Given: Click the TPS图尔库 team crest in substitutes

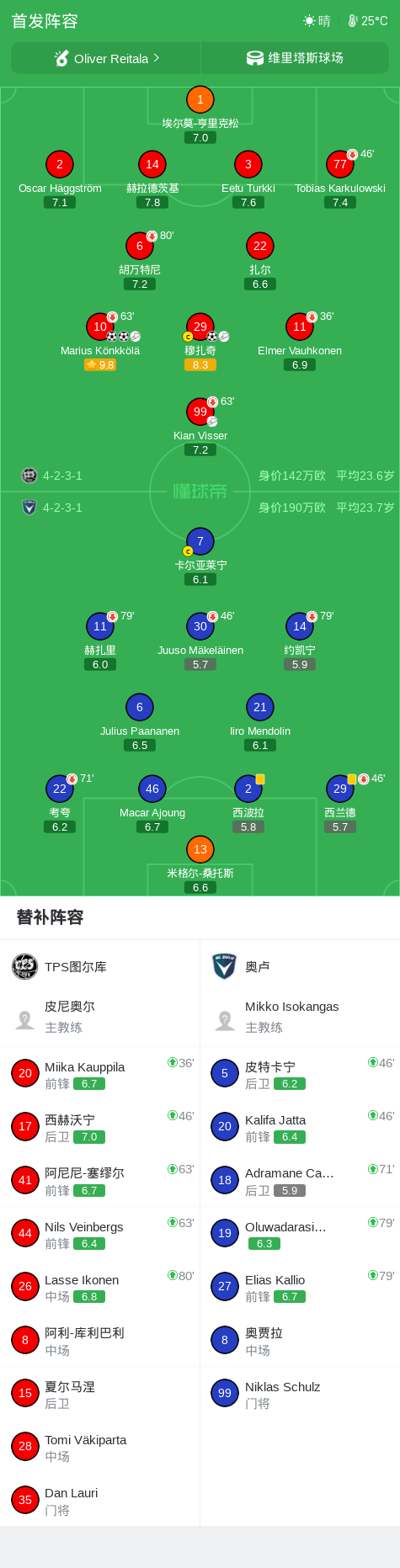Looking at the screenshot, I should coord(24,966).
